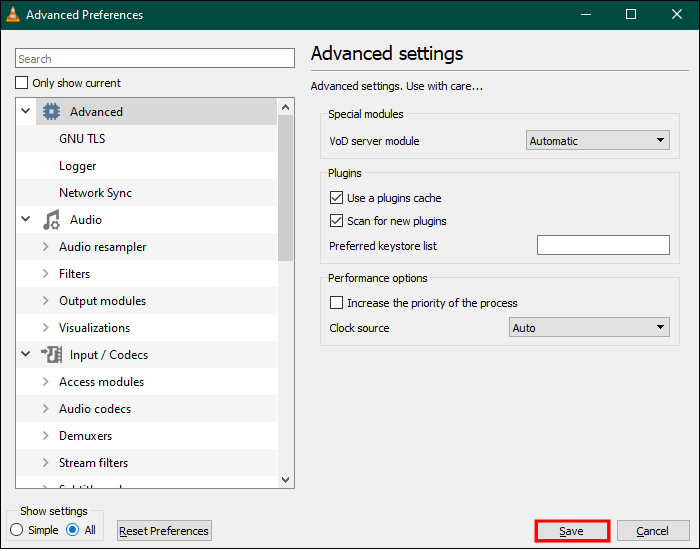700x549 pixels.
Task: Select Network Sync in the tree
Action: 95,193
